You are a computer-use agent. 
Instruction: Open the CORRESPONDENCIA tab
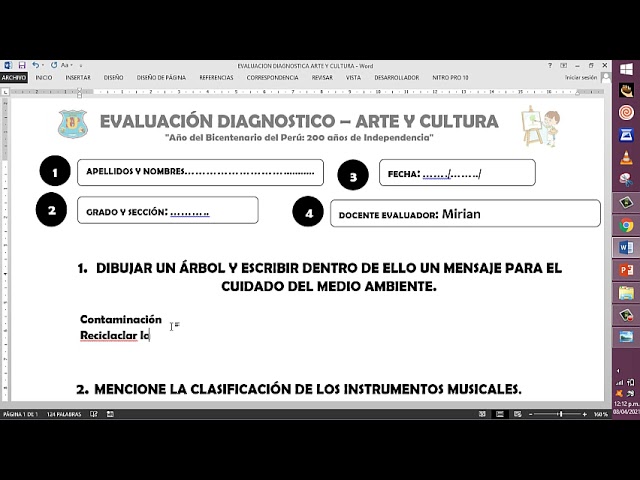coord(272,78)
